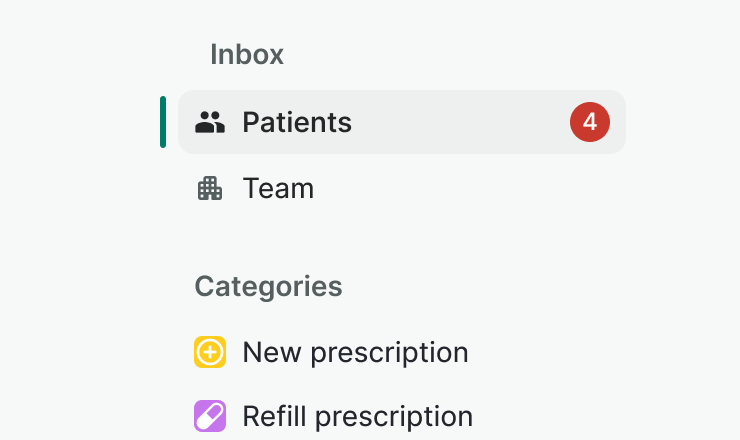Click the "Team" text label
The image size is (740, 440).
[278, 188]
